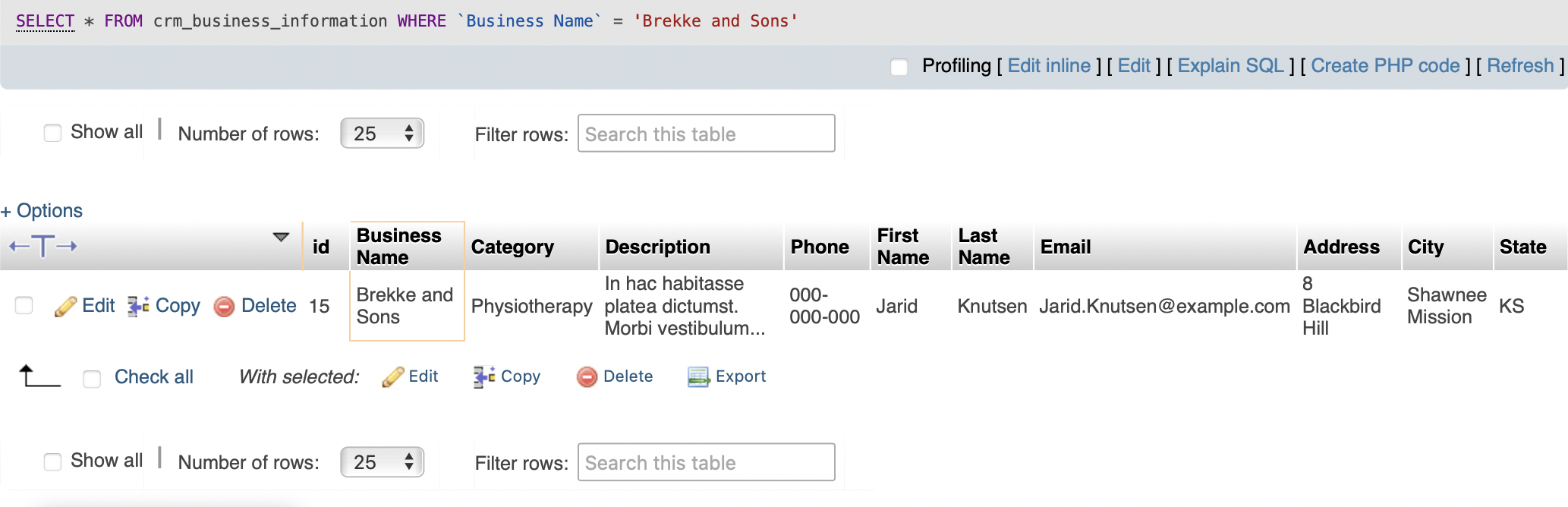Open the bottom Number of rows dropdown
The height and width of the screenshot is (507, 1568).
(x=382, y=461)
